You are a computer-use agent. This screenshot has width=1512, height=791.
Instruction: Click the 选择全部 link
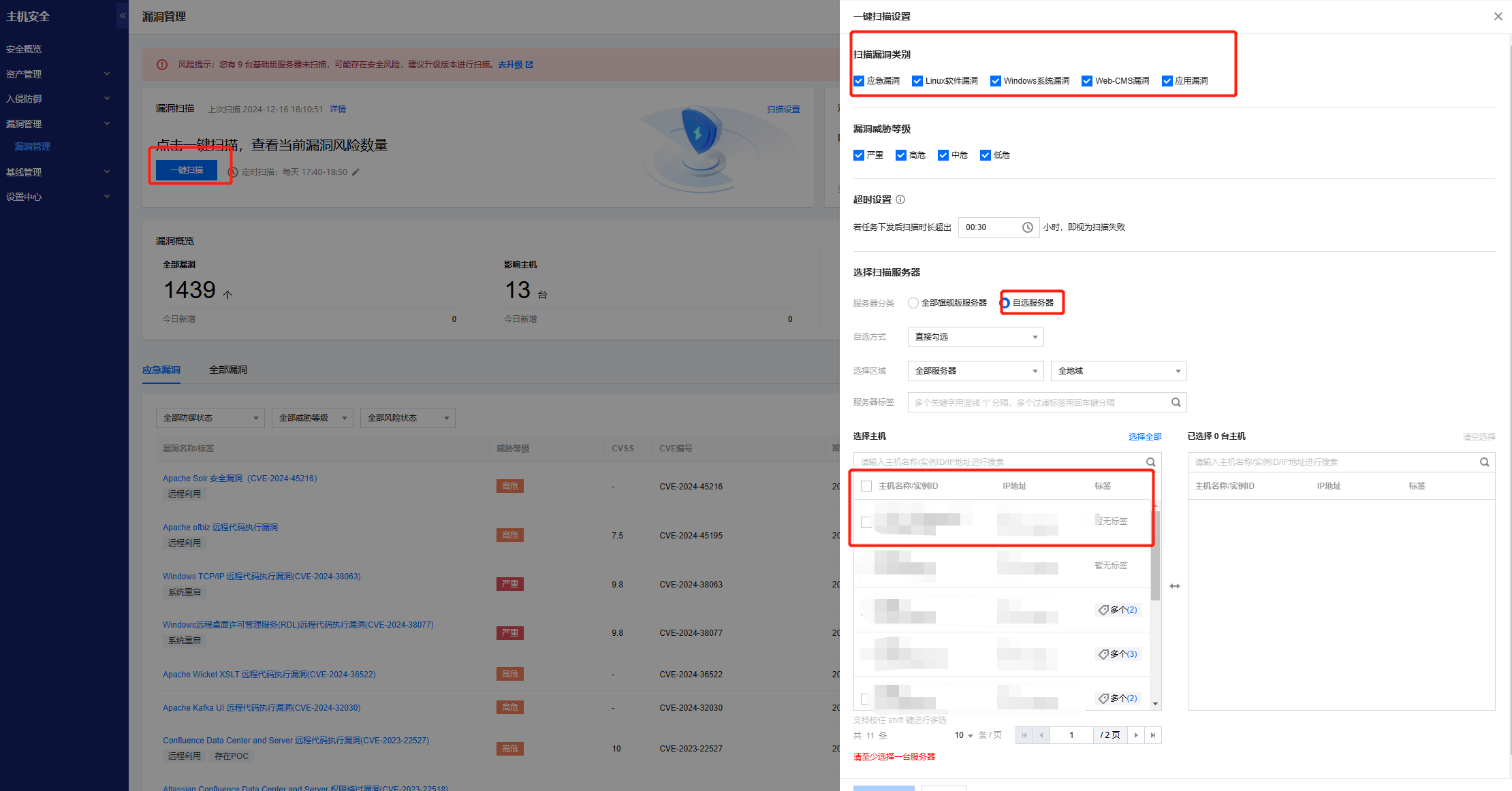pos(1144,436)
